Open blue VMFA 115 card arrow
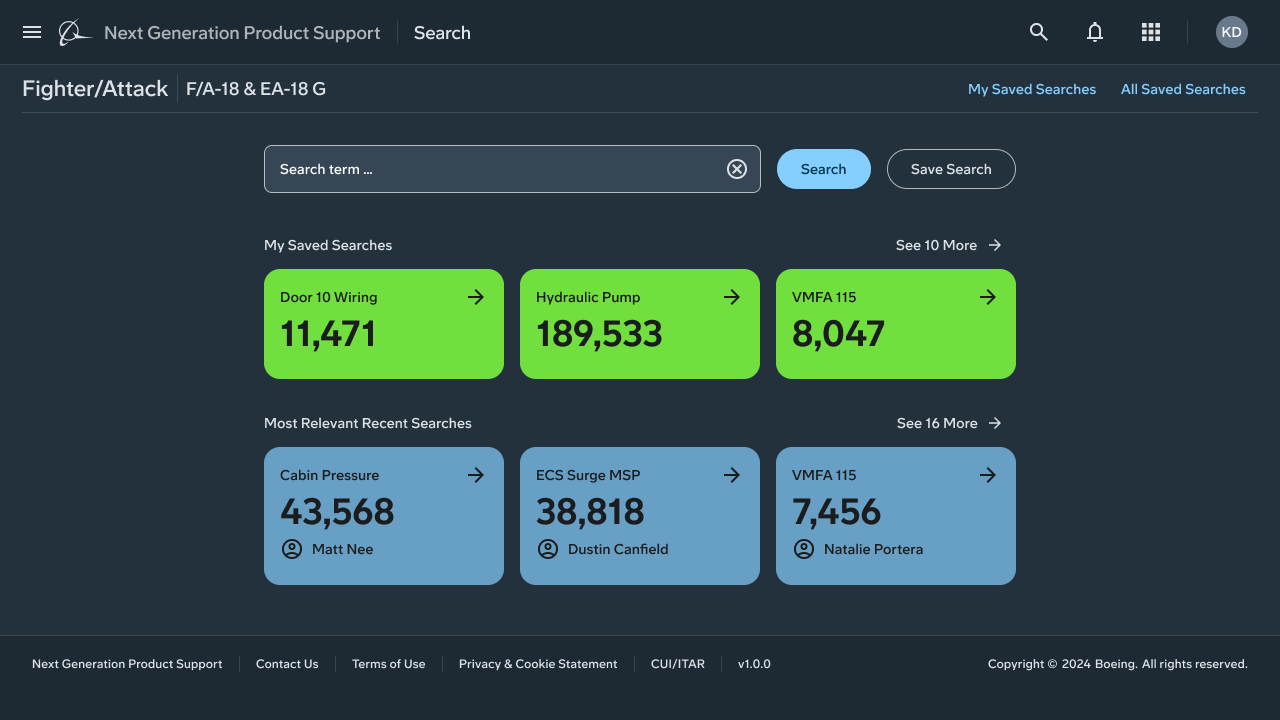1280x720 pixels. [988, 475]
